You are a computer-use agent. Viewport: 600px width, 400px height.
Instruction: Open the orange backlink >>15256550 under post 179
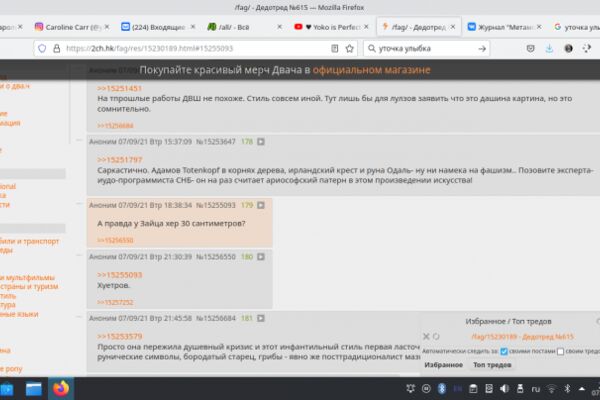pos(115,240)
